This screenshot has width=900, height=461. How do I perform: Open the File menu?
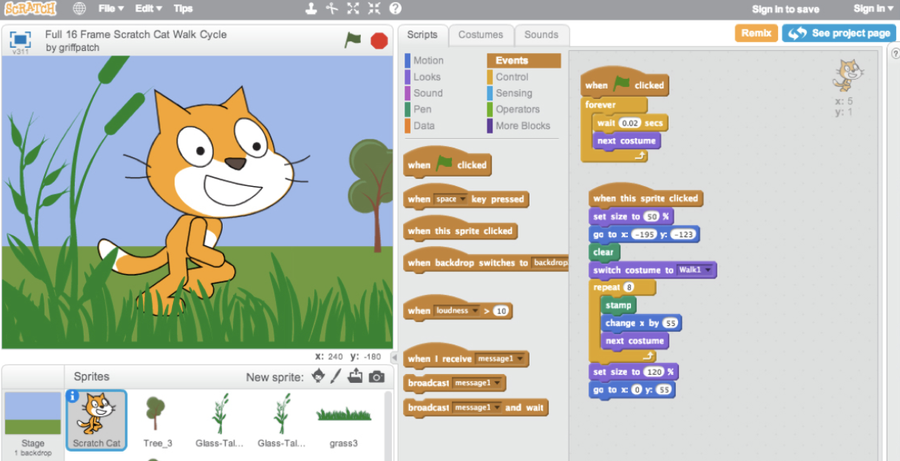coord(111,9)
